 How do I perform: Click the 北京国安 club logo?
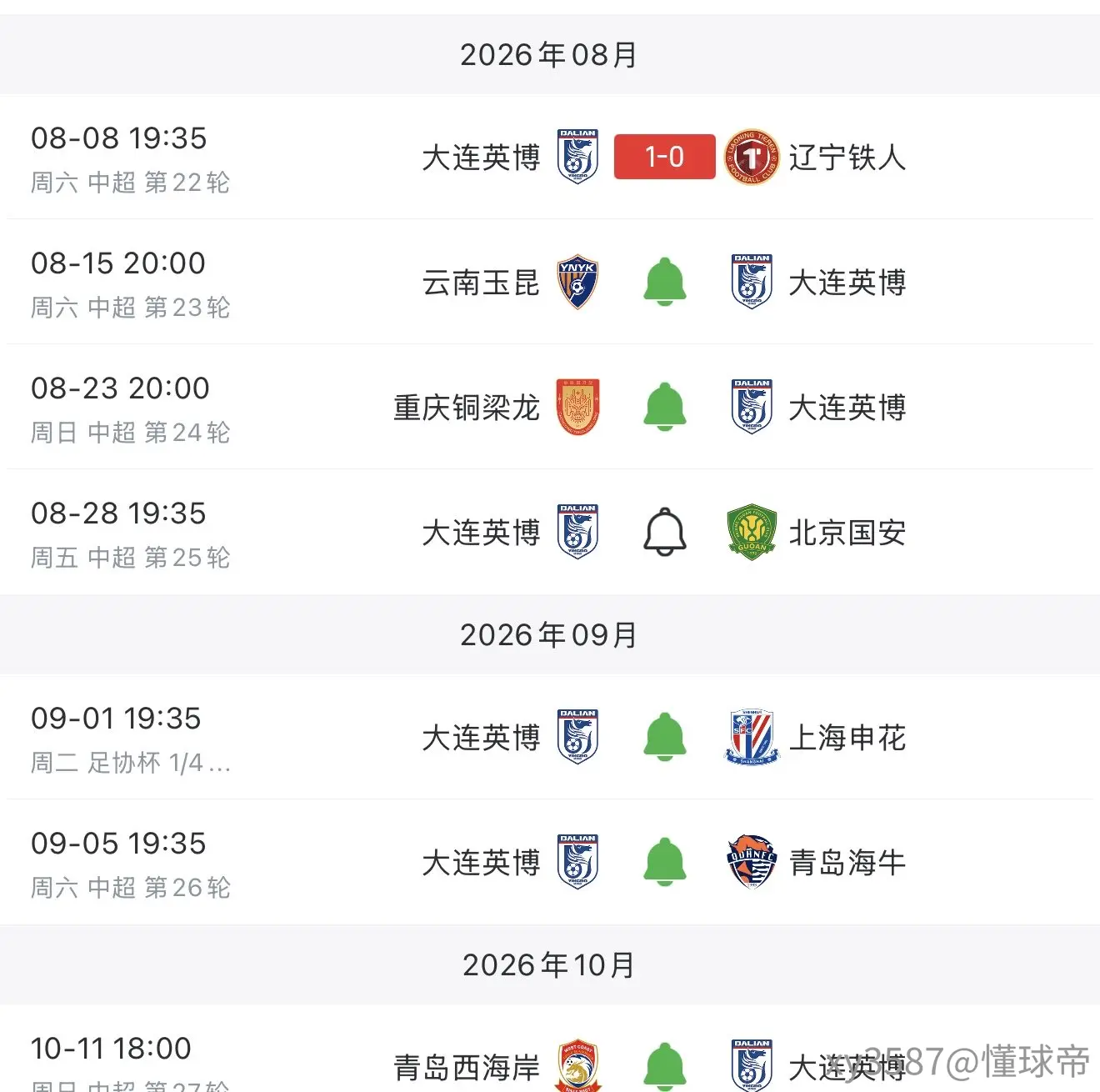coord(752,532)
